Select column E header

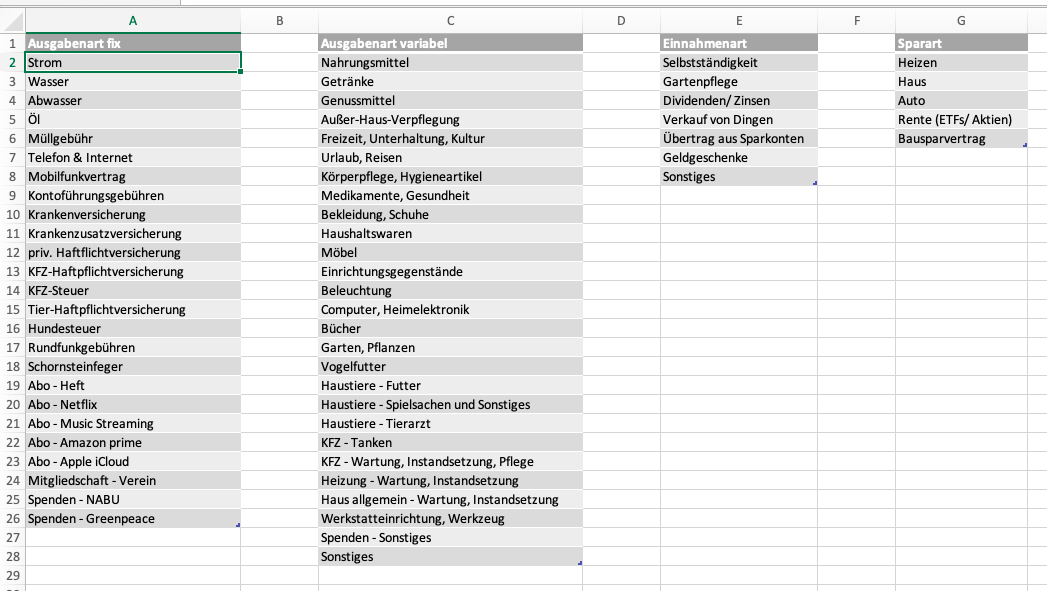[x=739, y=21]
